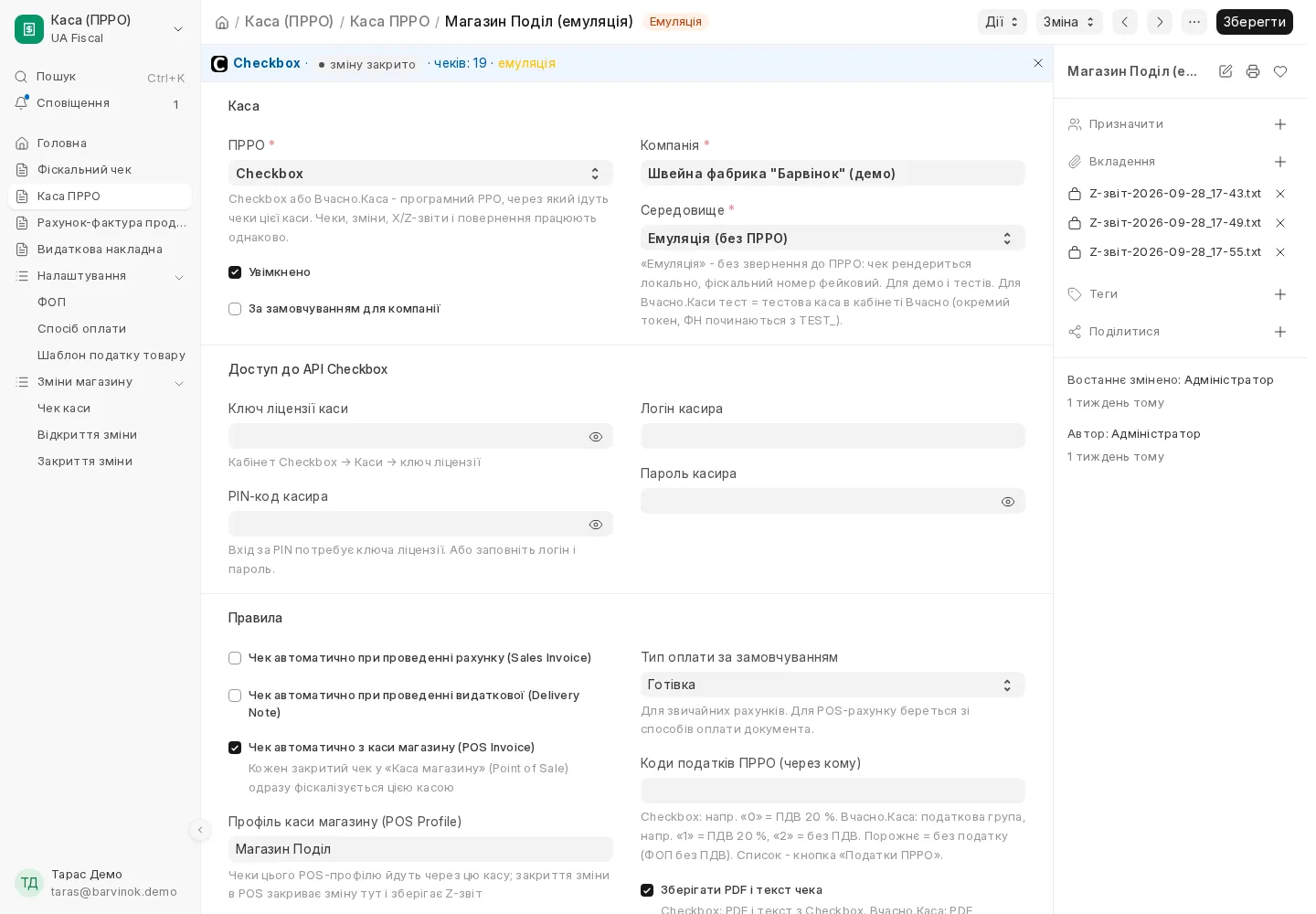Enable auto receipt on Sales Invoice

[235, 658]
